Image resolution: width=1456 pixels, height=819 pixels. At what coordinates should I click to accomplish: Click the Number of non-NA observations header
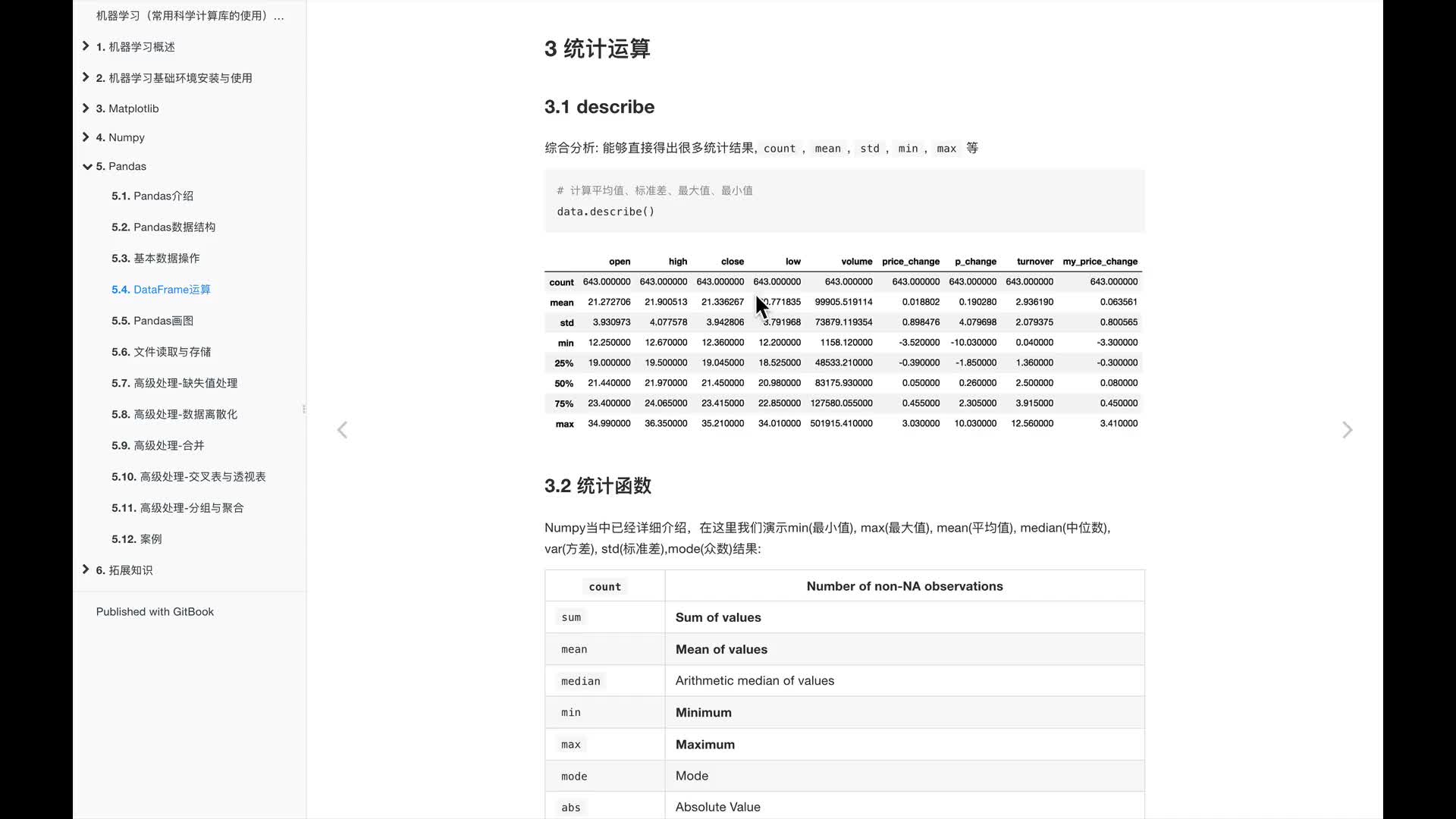pyautogui.click(x=905, y=586)
